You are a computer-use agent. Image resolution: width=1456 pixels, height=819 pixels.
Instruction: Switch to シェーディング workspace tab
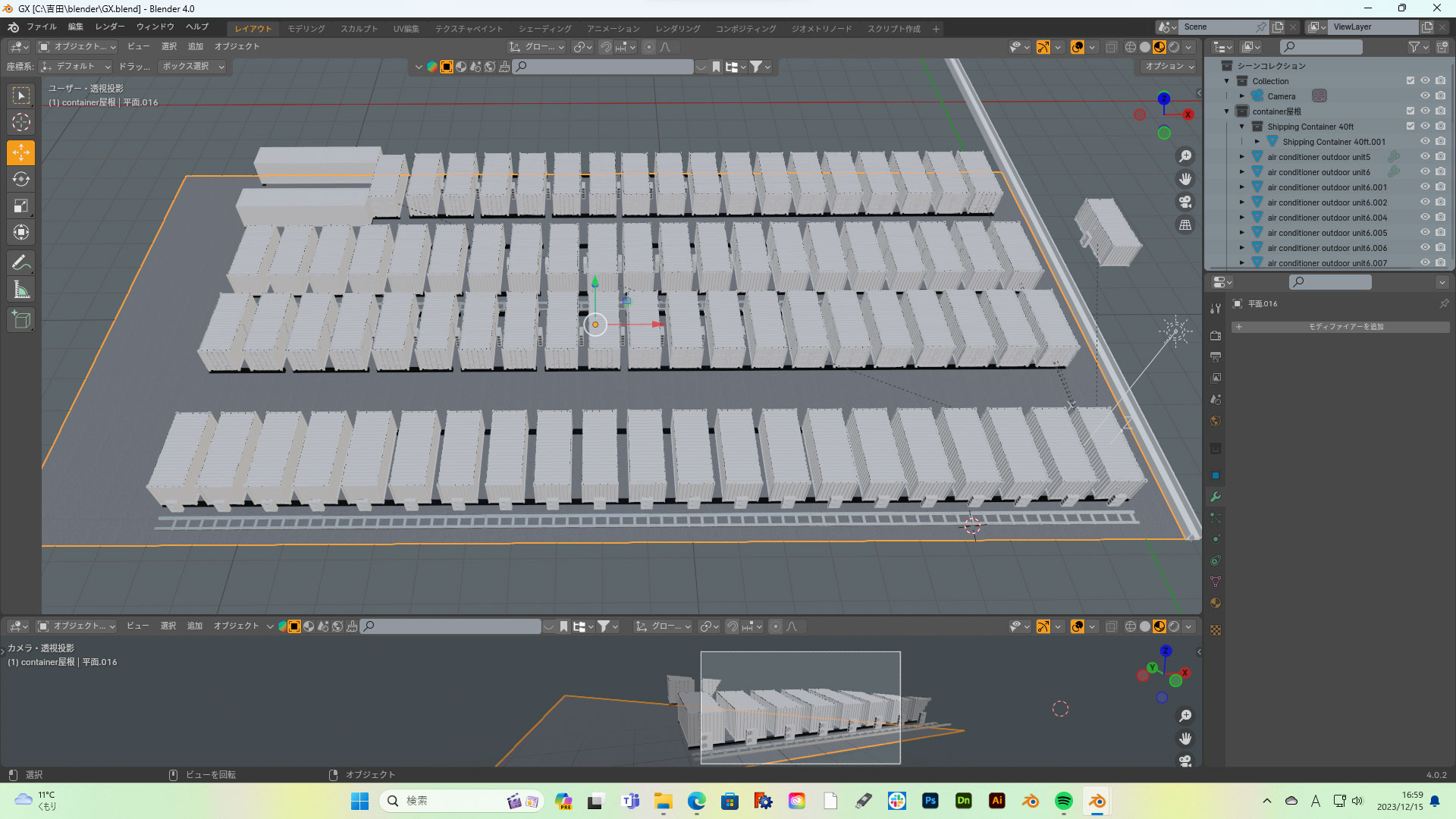click(545, 29)
